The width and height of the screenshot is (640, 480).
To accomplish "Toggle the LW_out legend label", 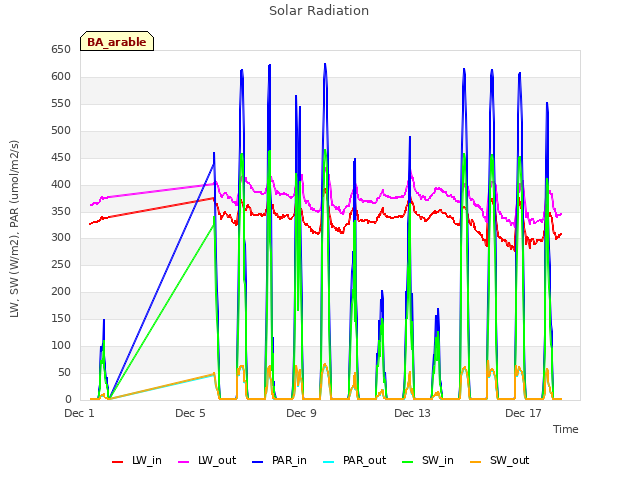I will [x=217, y=461].
